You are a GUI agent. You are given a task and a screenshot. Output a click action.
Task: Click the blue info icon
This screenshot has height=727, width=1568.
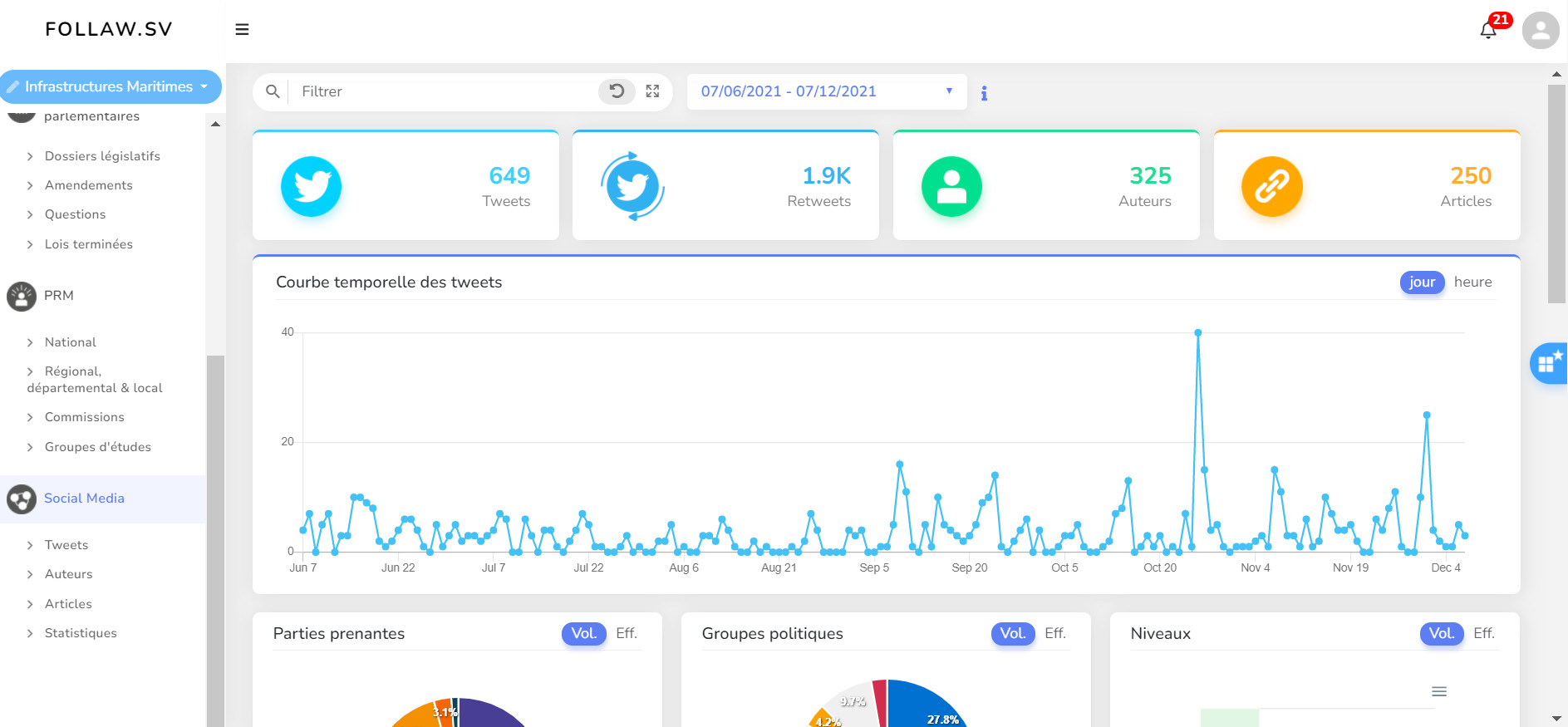(x=984, y=93)
